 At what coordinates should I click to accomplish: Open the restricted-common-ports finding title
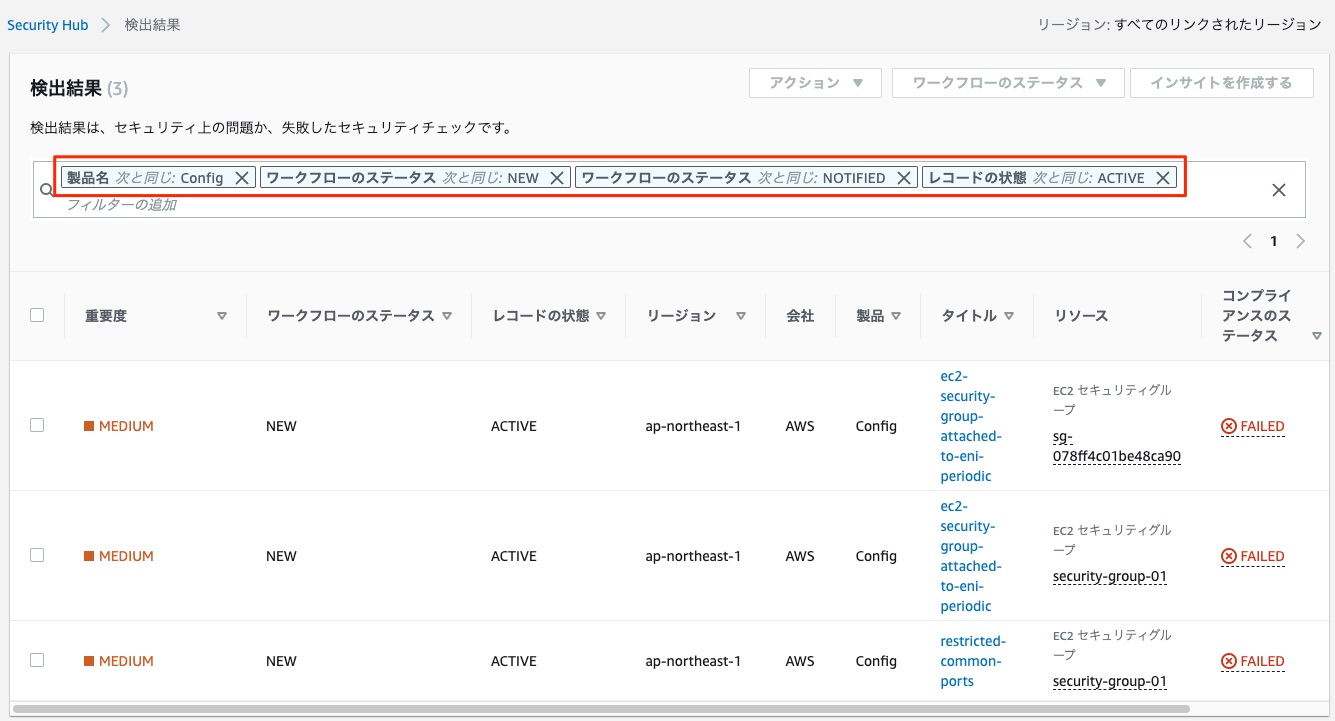tap(973, 661)
